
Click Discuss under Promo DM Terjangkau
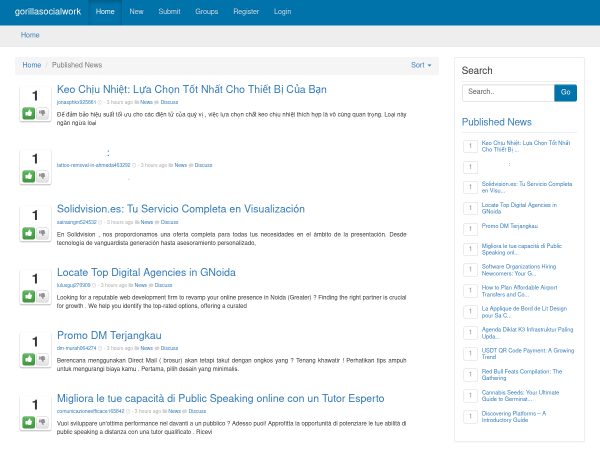click(169, 348)
